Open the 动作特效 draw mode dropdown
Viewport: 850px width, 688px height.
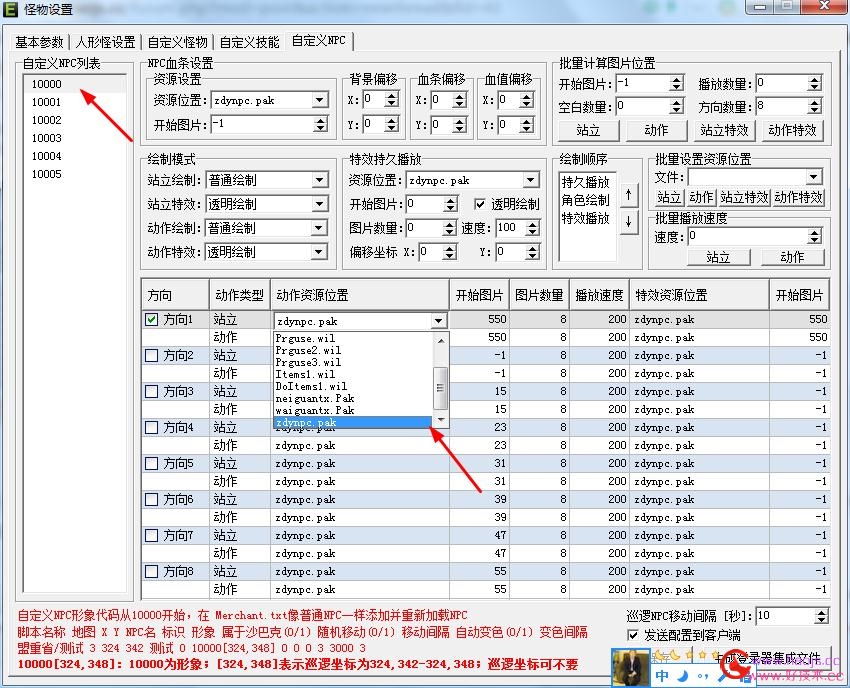(x=320, y=252)
